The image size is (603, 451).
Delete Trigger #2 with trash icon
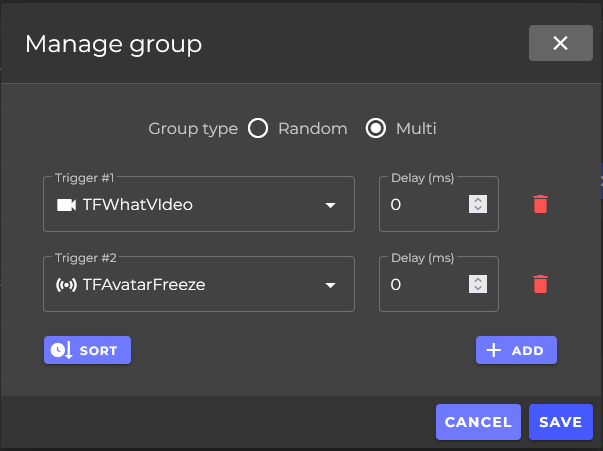click(540, 284)
